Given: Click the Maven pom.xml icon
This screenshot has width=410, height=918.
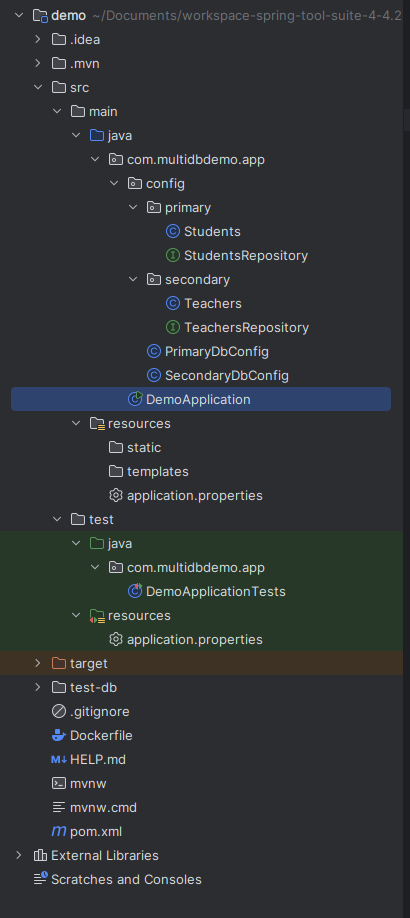Looking at the screenshot, I should pos(59,831).
